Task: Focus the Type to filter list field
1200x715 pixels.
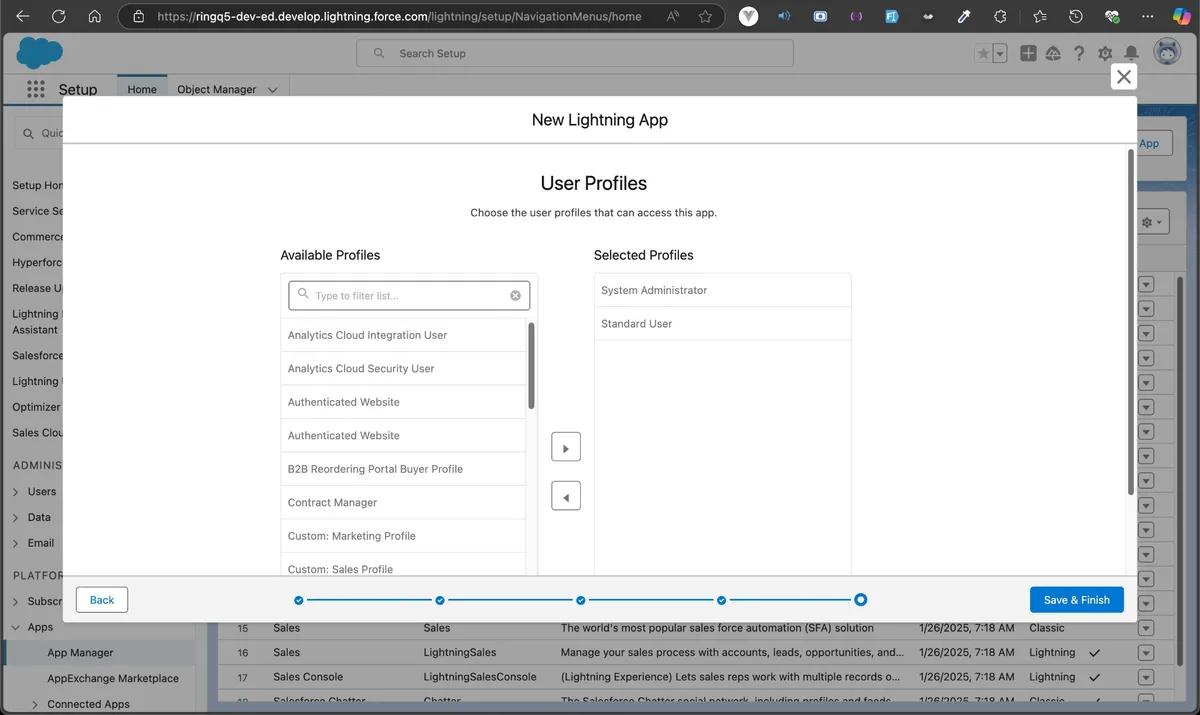Action: click(x=409, y=296)
